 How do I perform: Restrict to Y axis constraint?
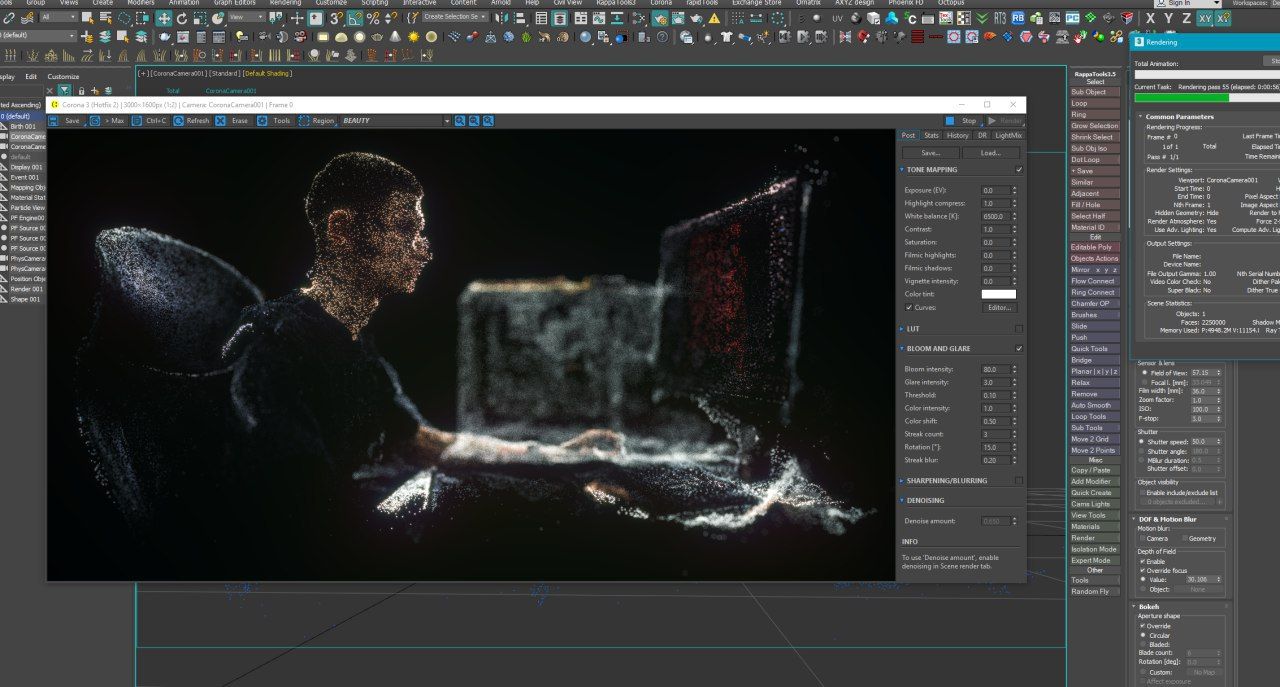[x=1168, y=18]
